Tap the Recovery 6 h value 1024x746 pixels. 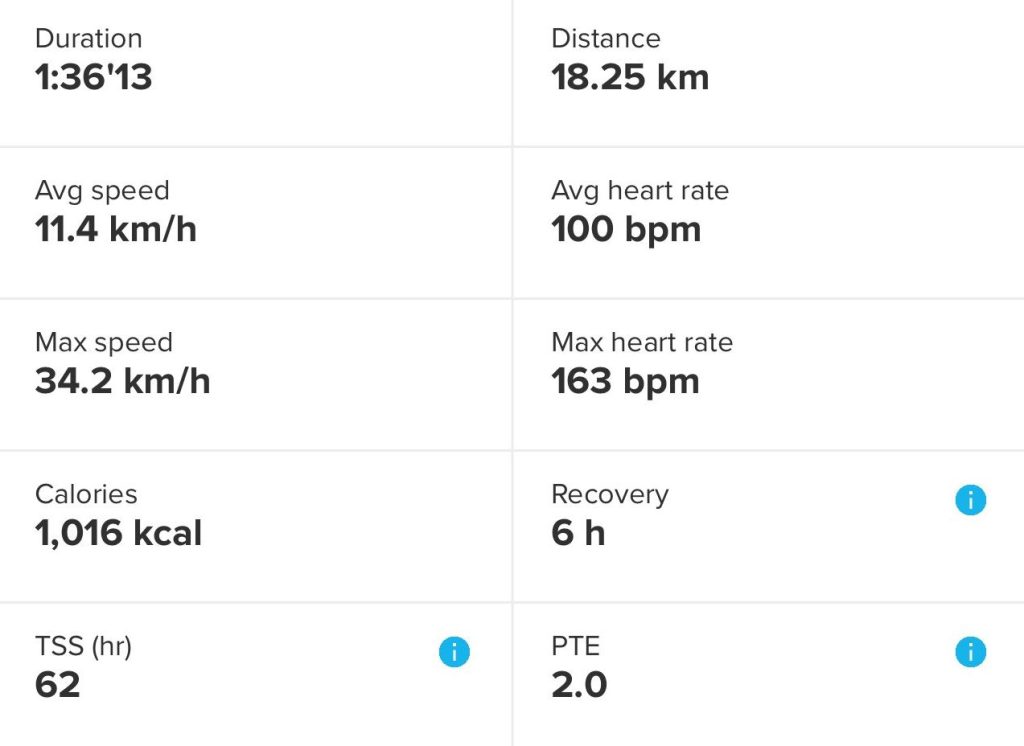[578, 534]
